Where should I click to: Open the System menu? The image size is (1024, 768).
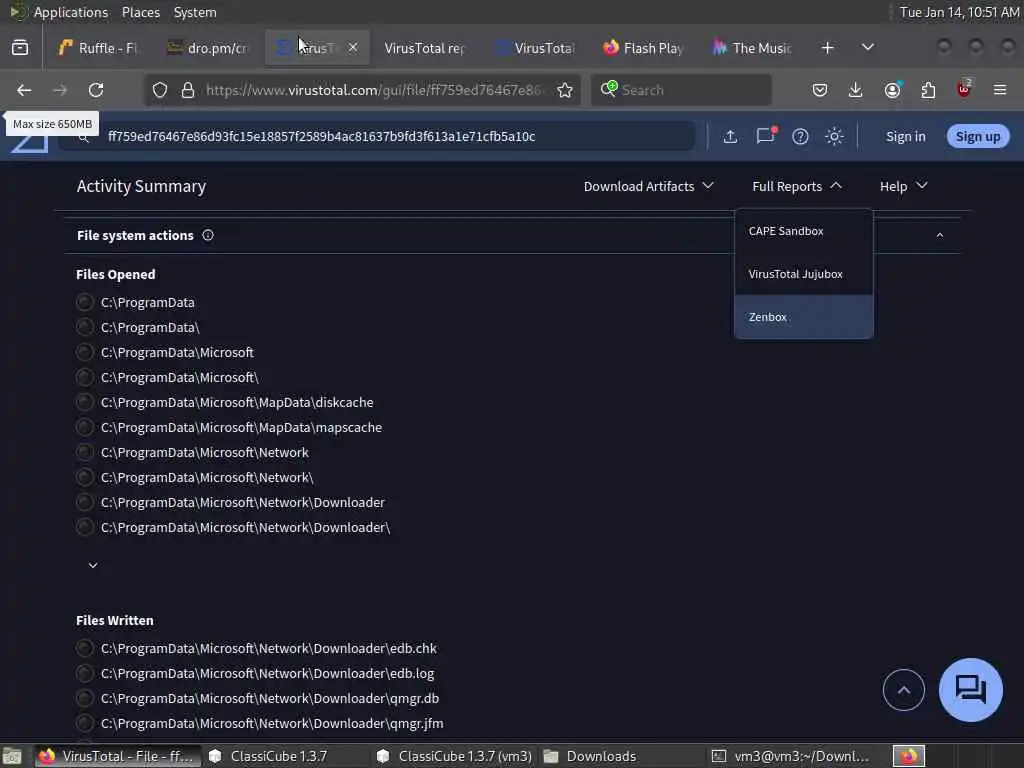pyautogui.click(x=195, y=12)
